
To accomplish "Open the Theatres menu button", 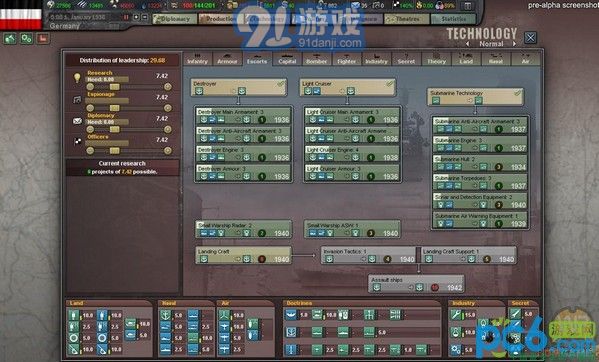I will 407,19.
